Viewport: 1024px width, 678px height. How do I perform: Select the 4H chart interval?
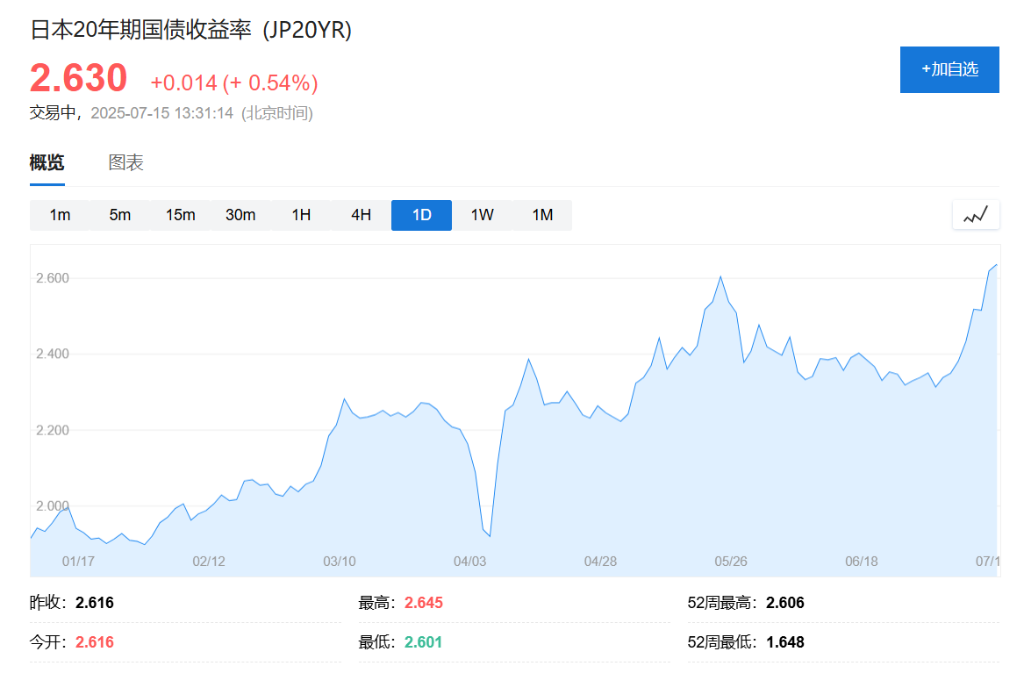click(x=360, y=214)
